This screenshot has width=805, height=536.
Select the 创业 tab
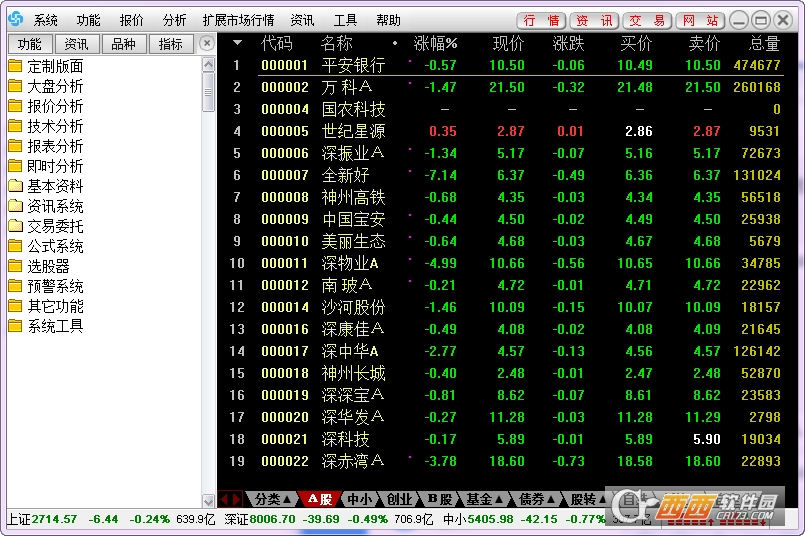click(x=399, y=499)
